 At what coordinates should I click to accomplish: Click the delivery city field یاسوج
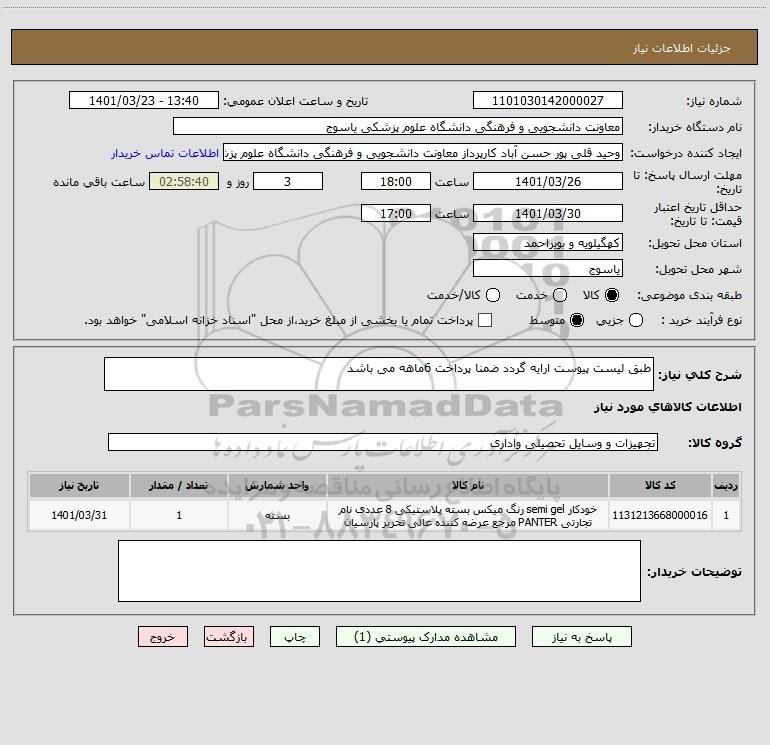coord(548,269)
